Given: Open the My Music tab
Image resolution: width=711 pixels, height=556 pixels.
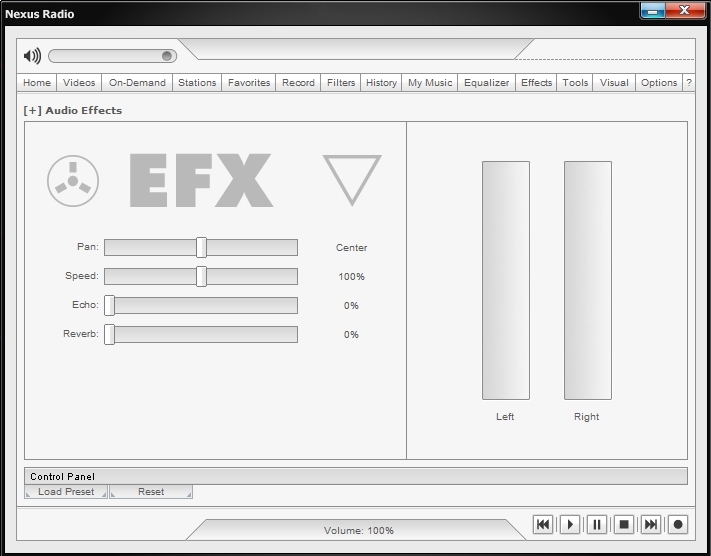Looking at the screenshot, I should click(429, 83).
